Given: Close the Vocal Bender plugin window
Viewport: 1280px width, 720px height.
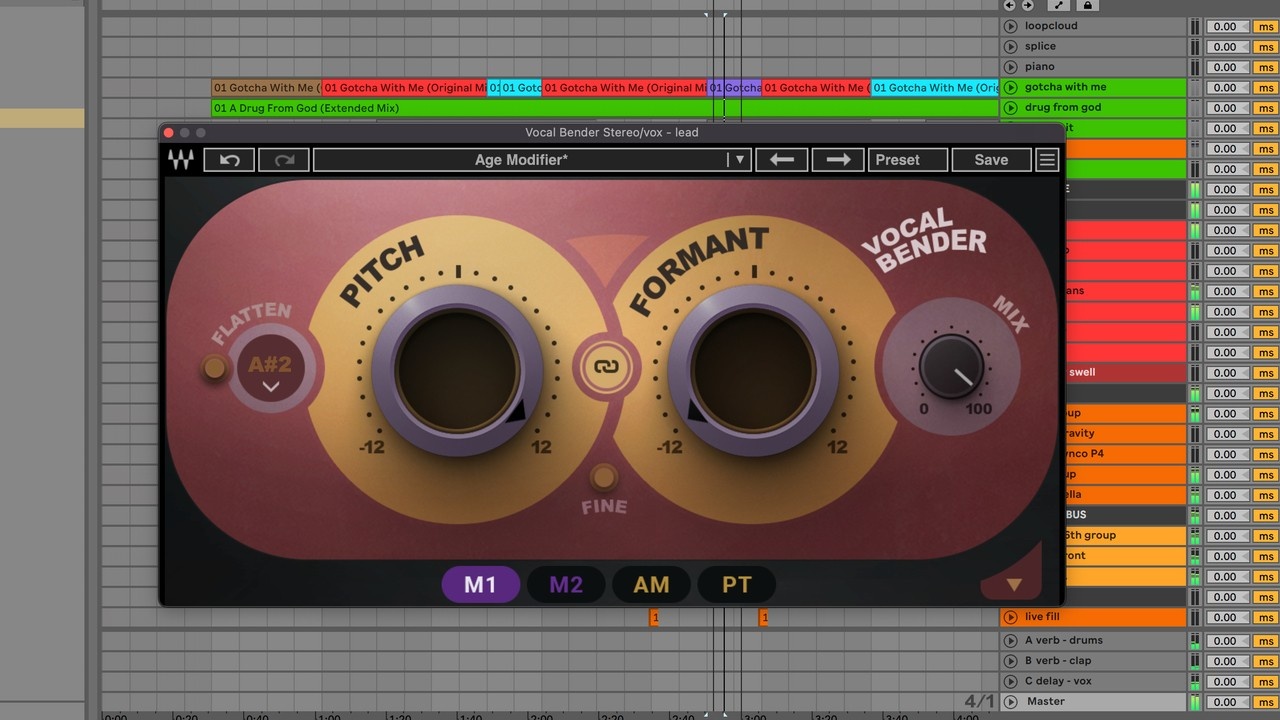Looking at the screenshot, I should [169, 133].
